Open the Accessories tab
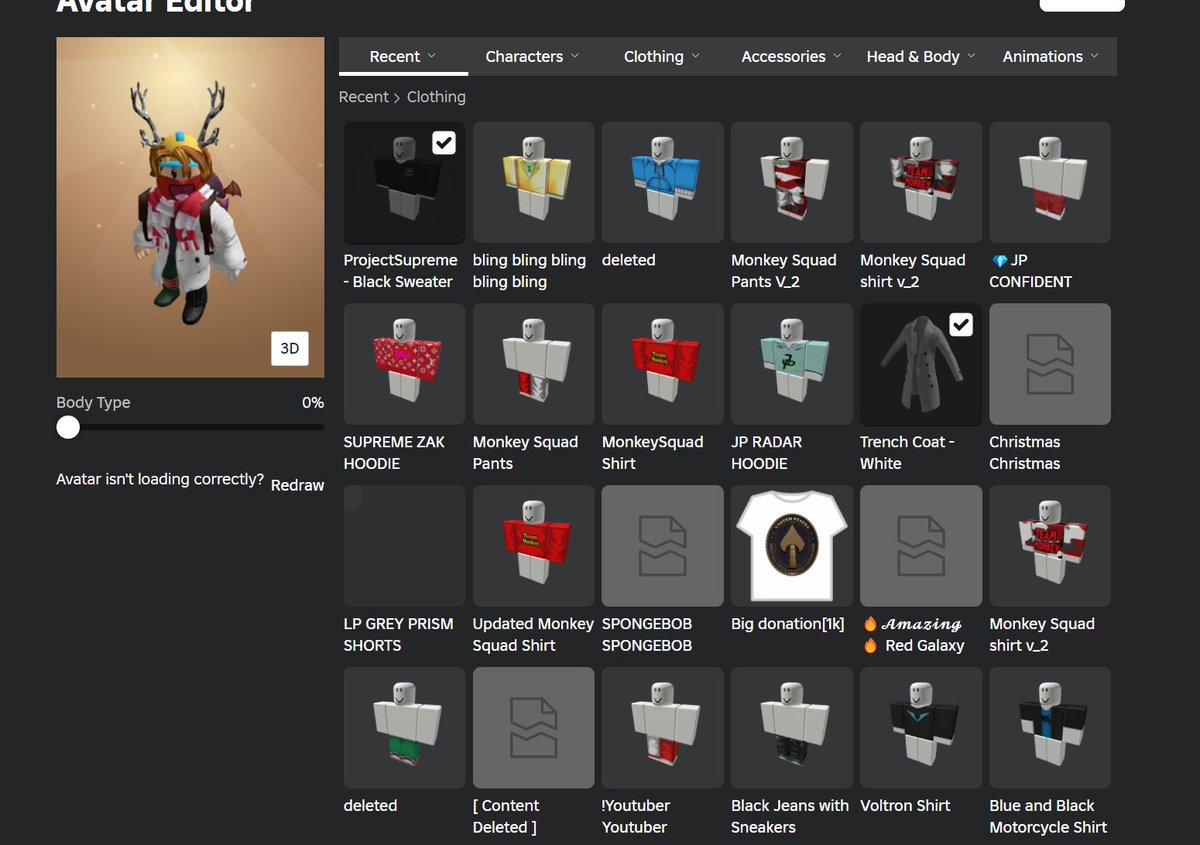Viewport: 1200px width, 845px height. 791,56
